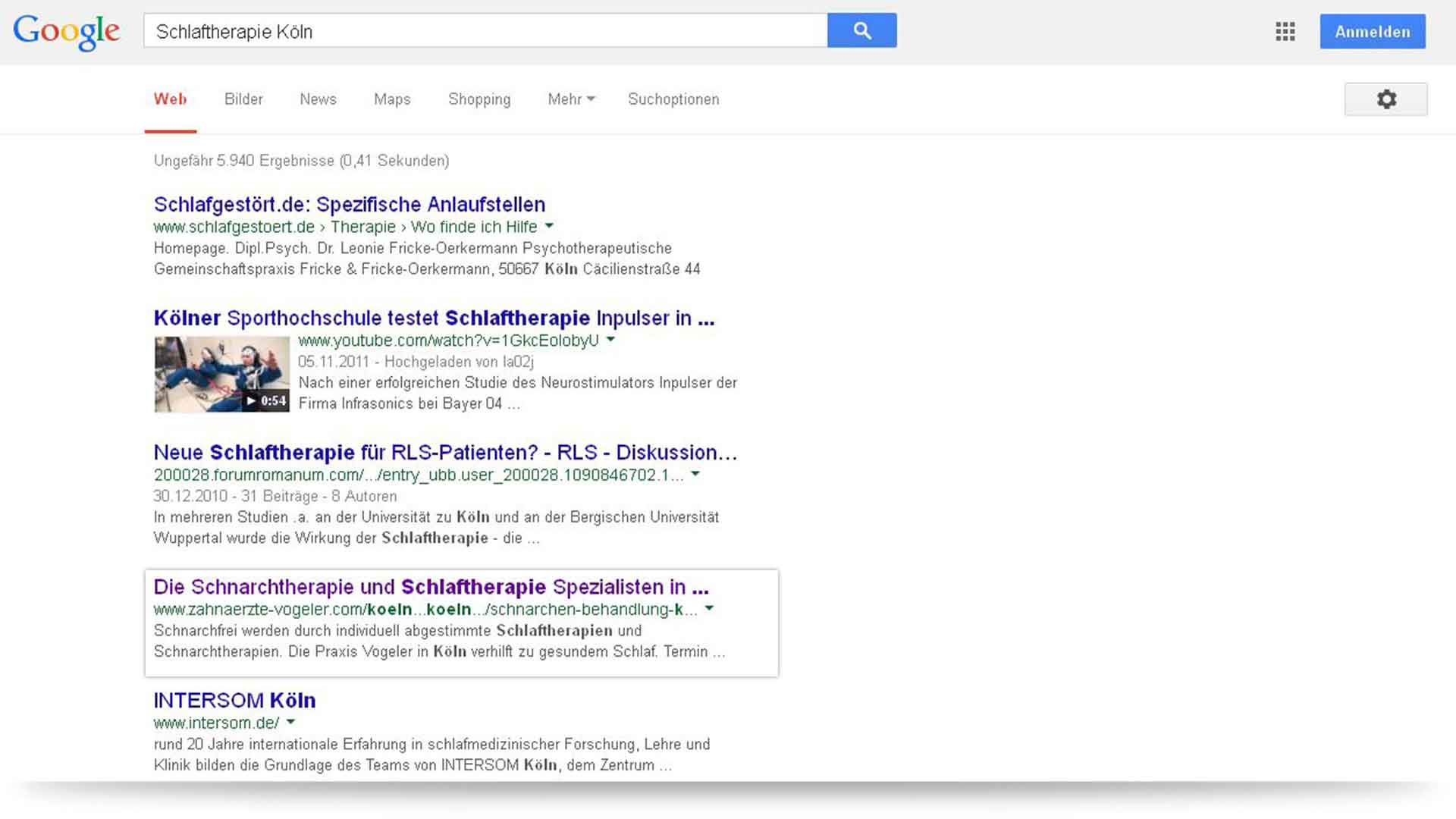Open Schlafgestört.de Spezifische Anlaufstellen result
The width and height of the screenshot is (1456, 819).
[350, 205]
